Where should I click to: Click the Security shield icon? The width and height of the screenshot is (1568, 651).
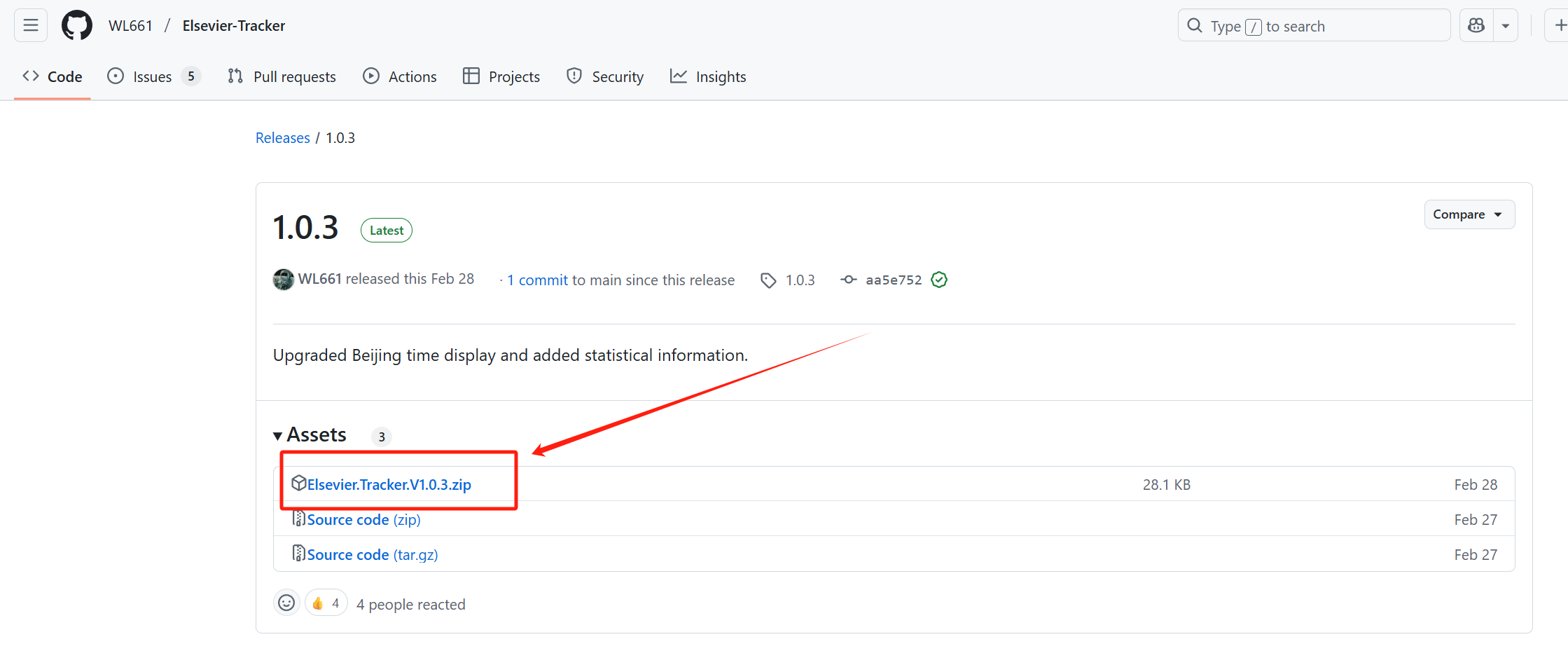click(x=574, y=76)
